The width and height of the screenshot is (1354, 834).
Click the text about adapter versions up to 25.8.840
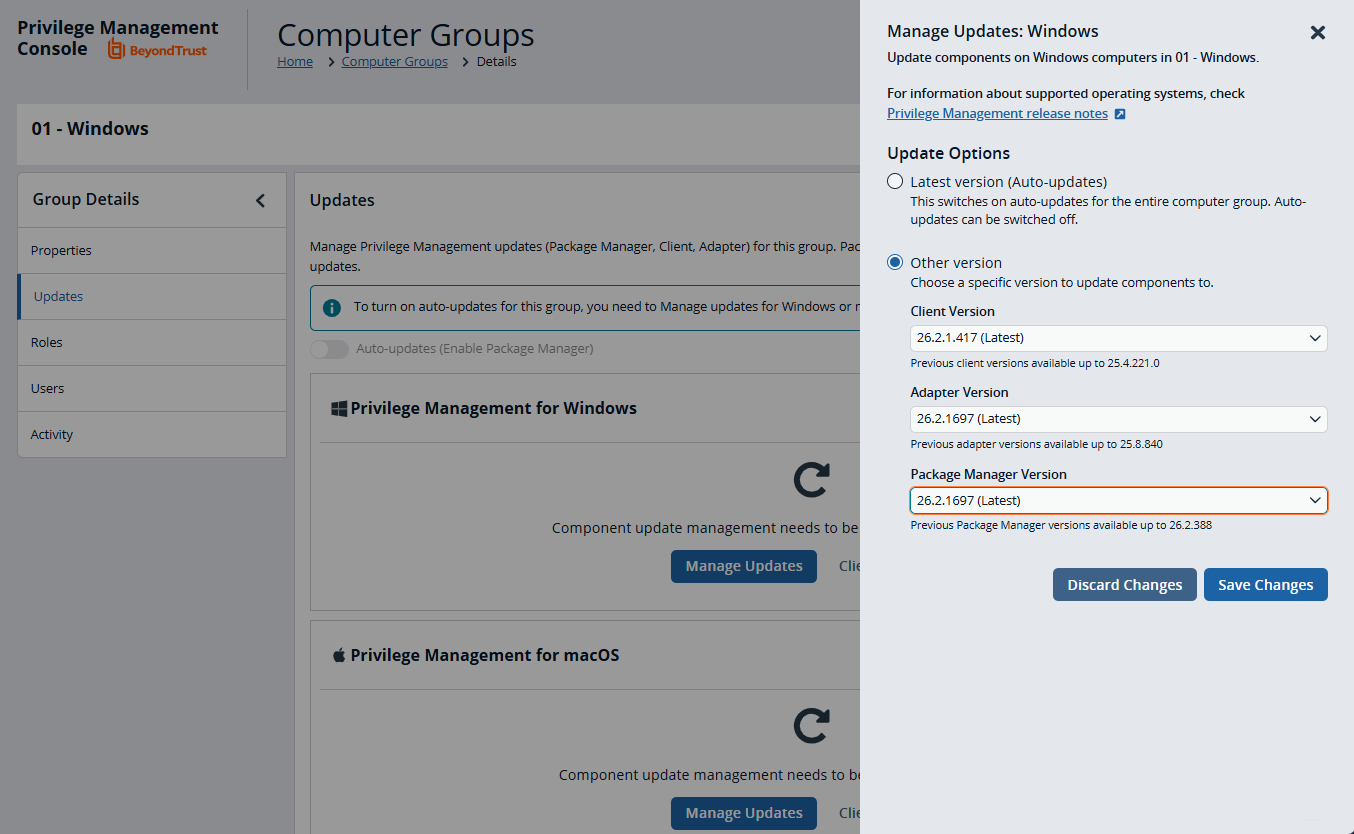click(1036, 444)
